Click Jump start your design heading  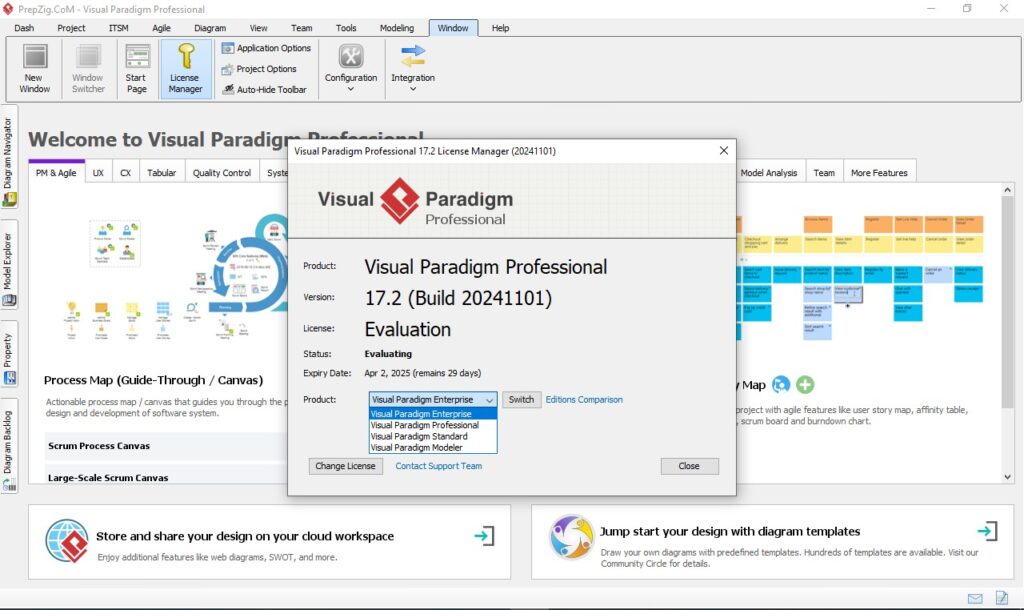point(730,532)
